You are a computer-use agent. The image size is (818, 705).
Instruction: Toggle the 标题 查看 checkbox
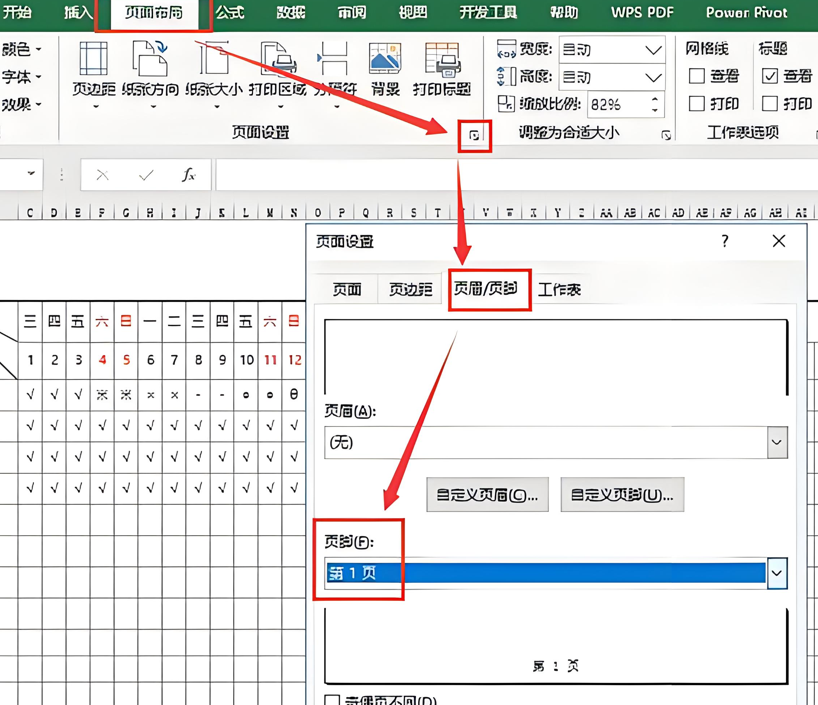coord(770,76)
